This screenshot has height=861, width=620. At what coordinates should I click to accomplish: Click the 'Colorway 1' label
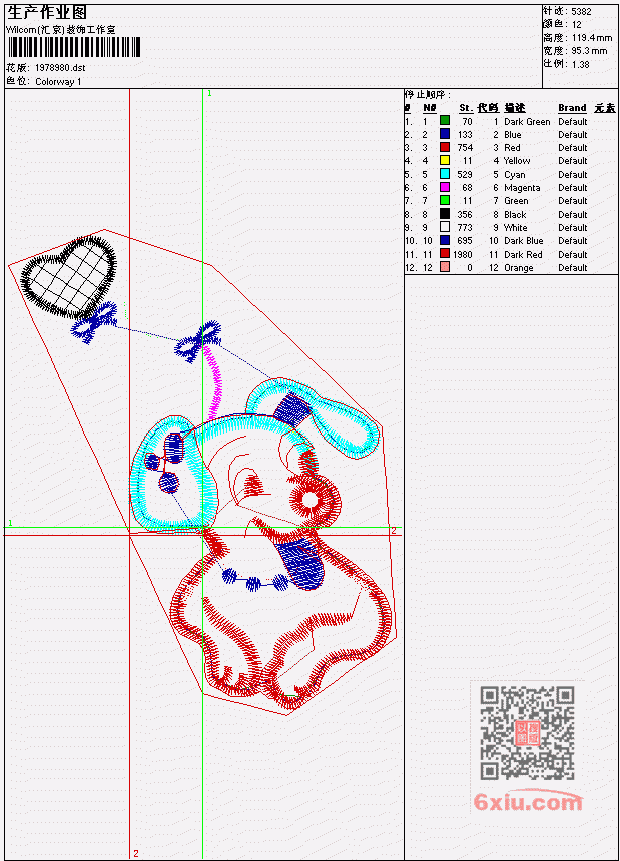58,82
